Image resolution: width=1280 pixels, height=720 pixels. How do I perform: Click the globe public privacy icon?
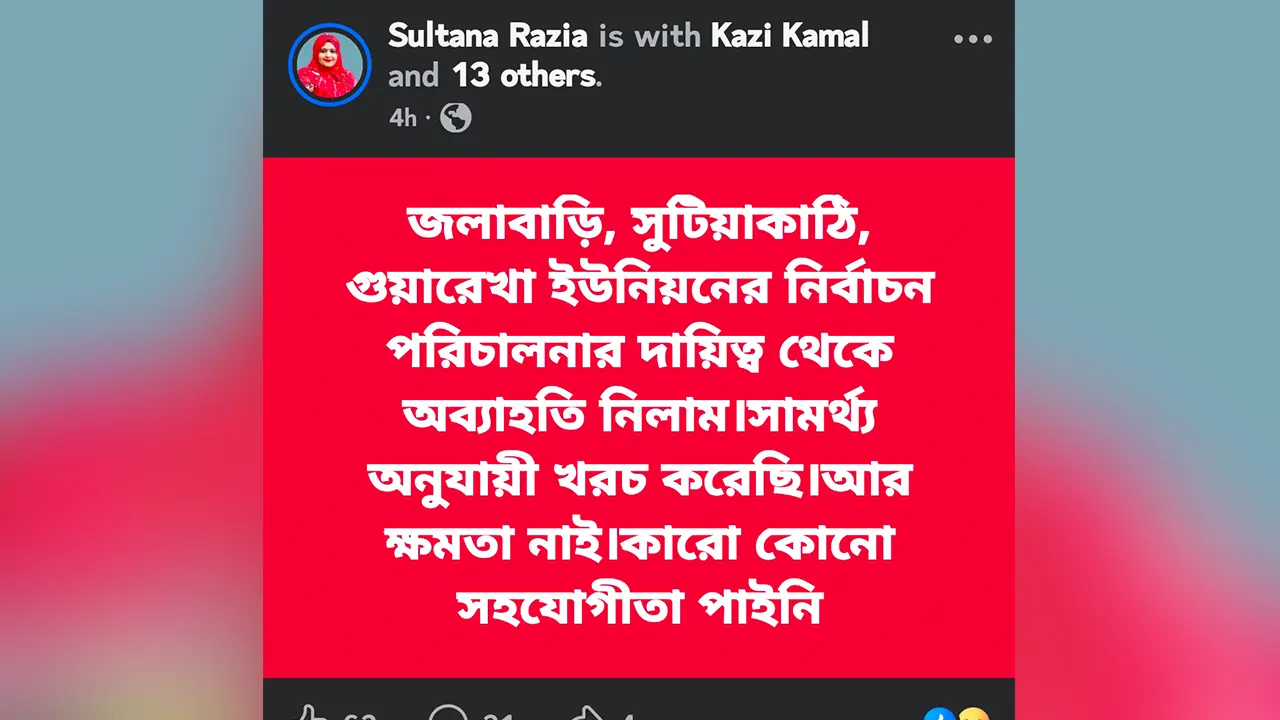point(455,118)
